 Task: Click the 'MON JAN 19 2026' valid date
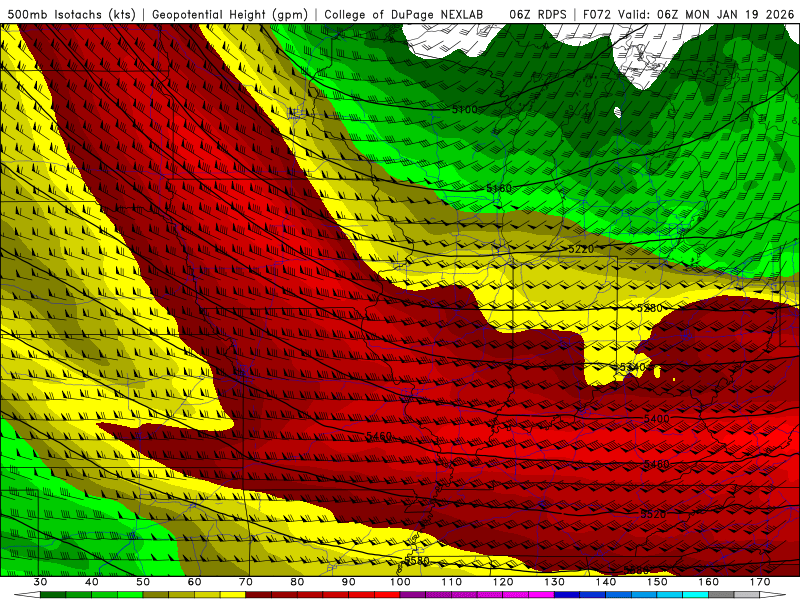pos(739,15)
